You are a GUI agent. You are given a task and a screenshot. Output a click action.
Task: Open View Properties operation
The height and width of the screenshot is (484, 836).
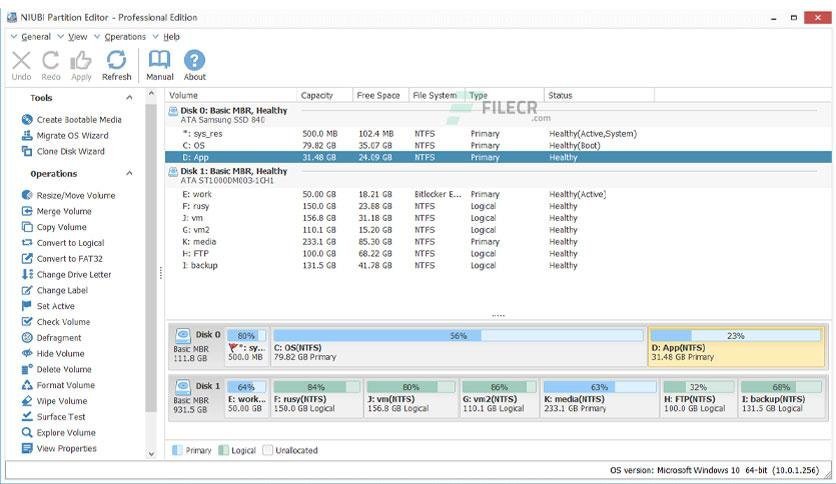[x=59, y=448]
